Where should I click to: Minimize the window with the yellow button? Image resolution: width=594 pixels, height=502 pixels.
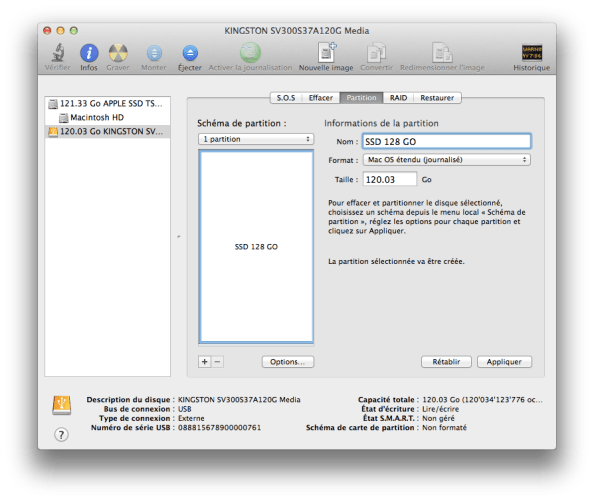60,30
